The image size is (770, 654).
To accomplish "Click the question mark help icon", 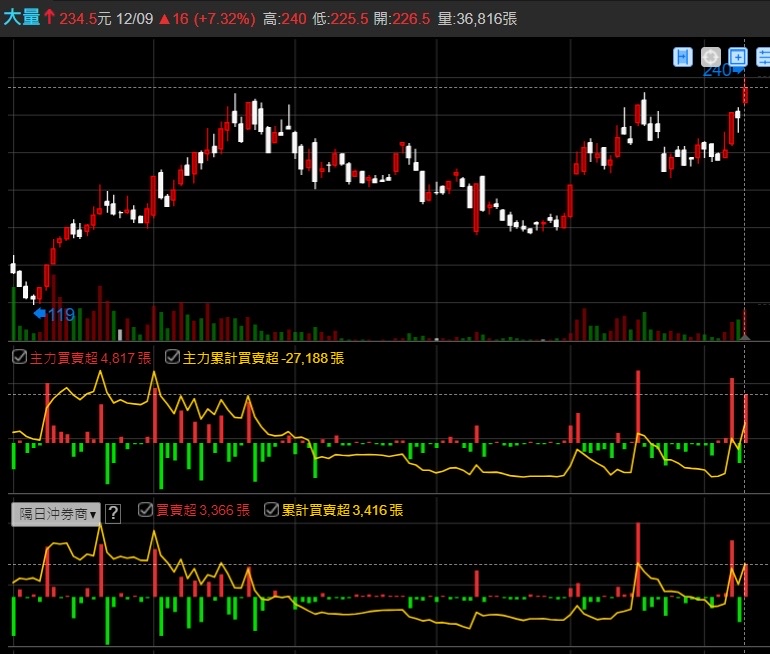I will [x=113, y=514].
